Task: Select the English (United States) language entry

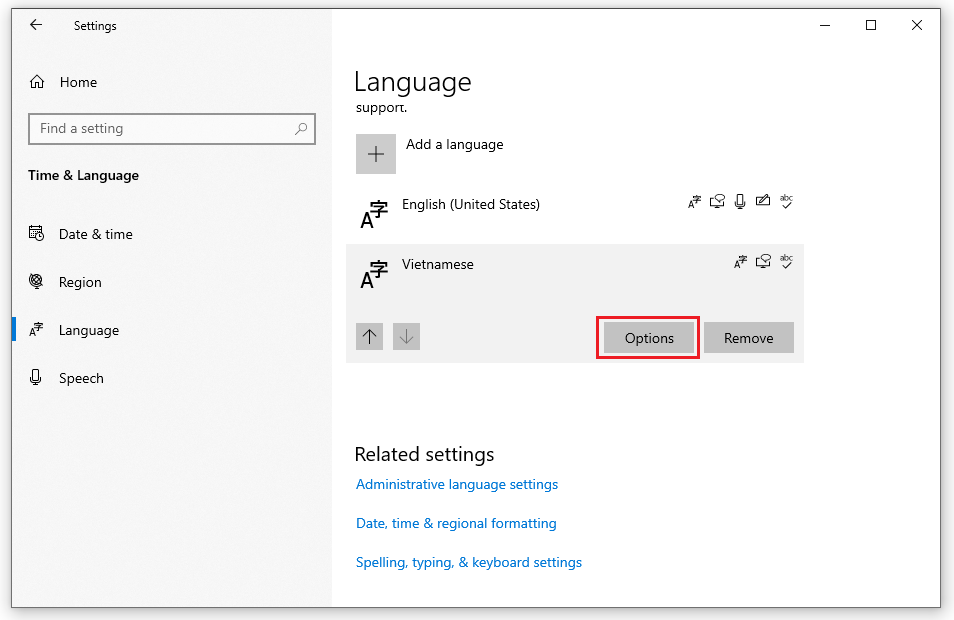Action: 471,204
